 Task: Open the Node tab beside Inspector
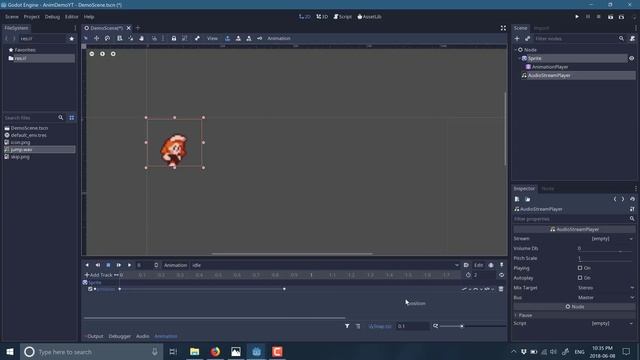(x=548, y=189)
